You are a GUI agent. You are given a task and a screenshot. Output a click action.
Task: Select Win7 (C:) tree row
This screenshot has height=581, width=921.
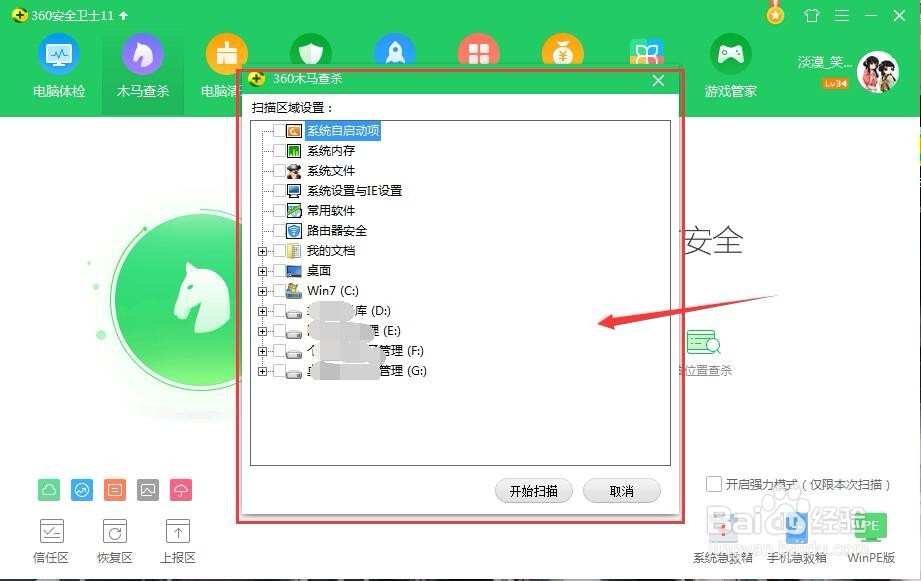332,291
